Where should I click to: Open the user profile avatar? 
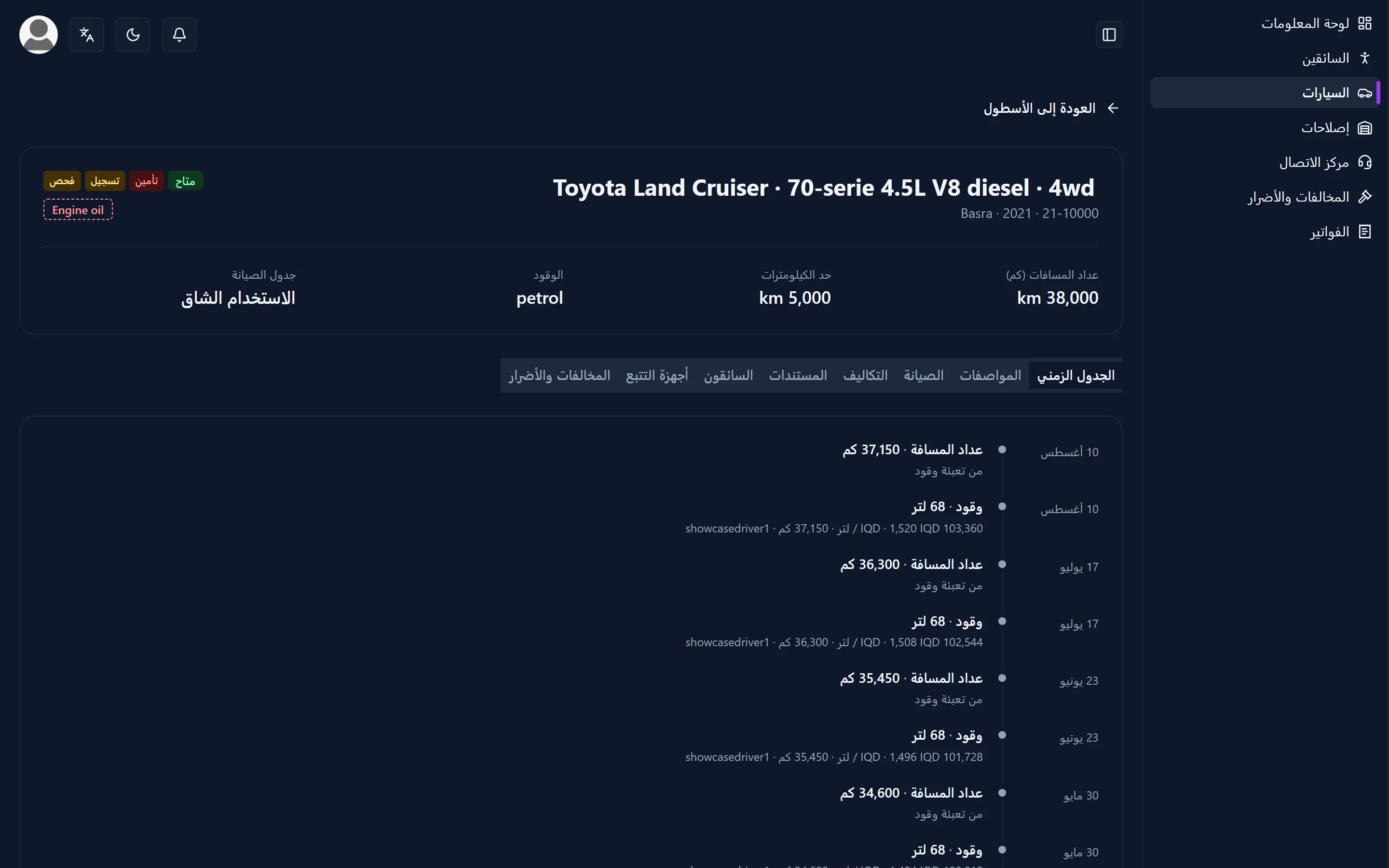39,34
